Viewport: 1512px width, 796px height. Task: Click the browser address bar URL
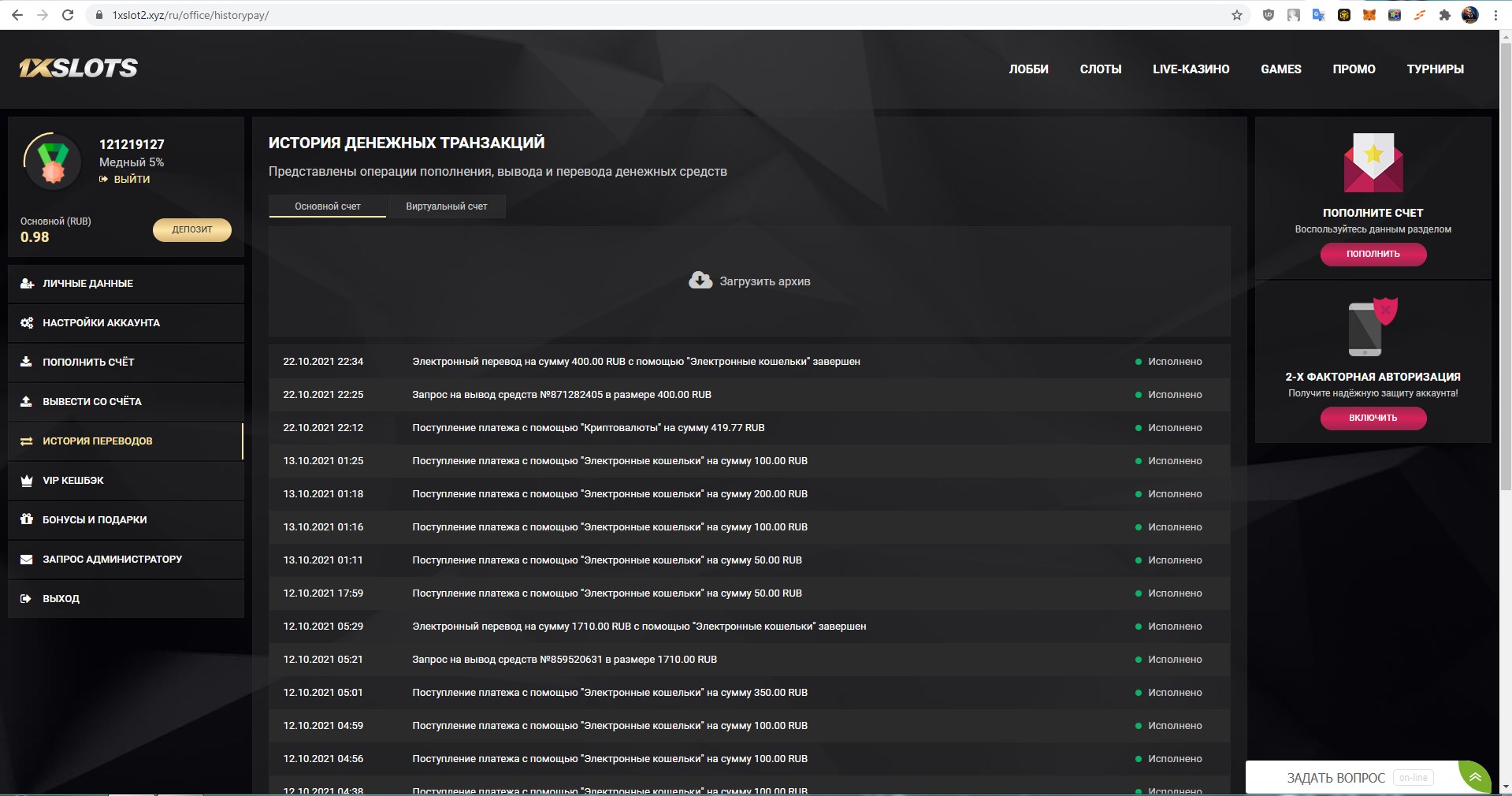point(190,15)
